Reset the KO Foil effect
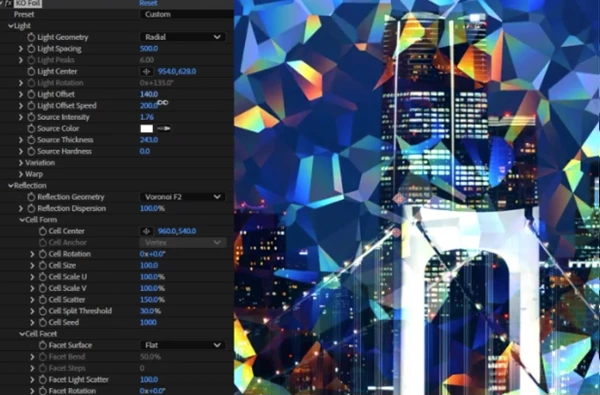The width and height of the screenshot is (600, 395). [148, 3]
